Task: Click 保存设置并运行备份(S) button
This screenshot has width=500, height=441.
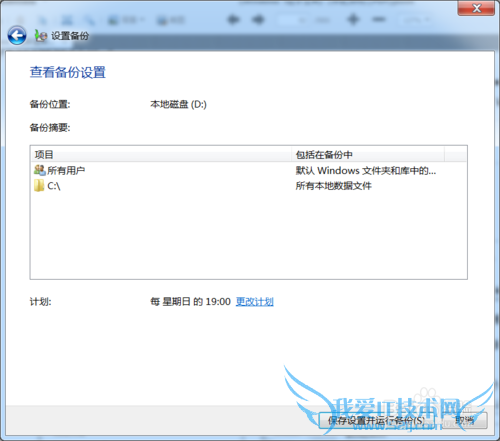Action: click(377, 420)
